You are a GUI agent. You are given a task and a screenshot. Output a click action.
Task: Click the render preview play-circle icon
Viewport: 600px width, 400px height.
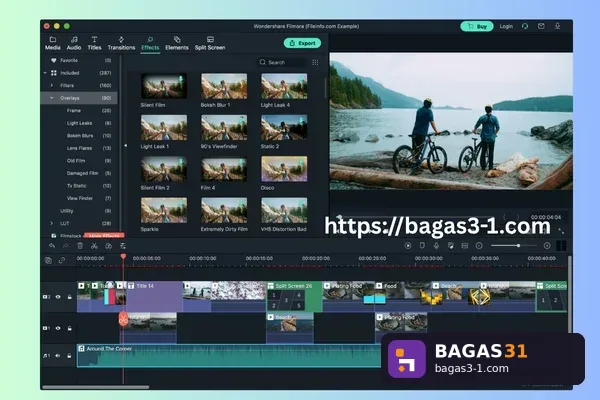point(408,246)
